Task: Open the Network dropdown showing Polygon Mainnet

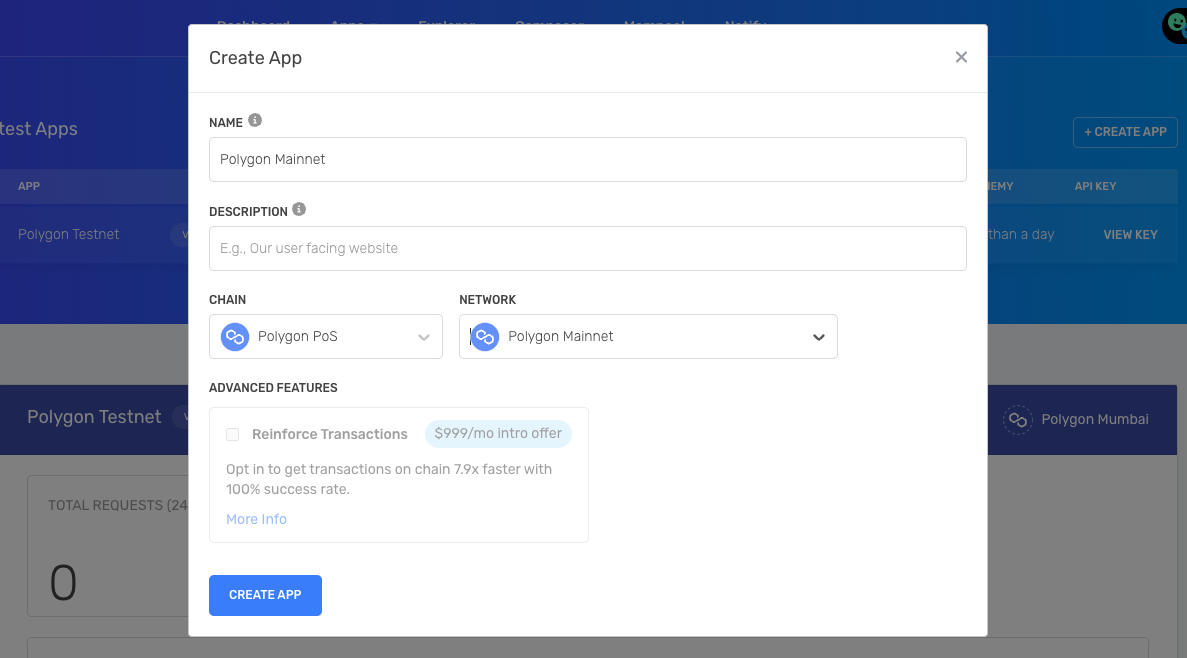Action: coord(648,337)
